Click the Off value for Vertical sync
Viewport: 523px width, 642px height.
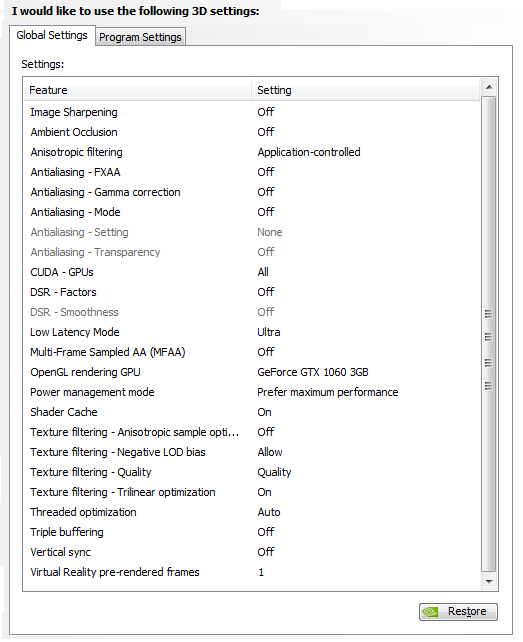(x=265, y=552)
